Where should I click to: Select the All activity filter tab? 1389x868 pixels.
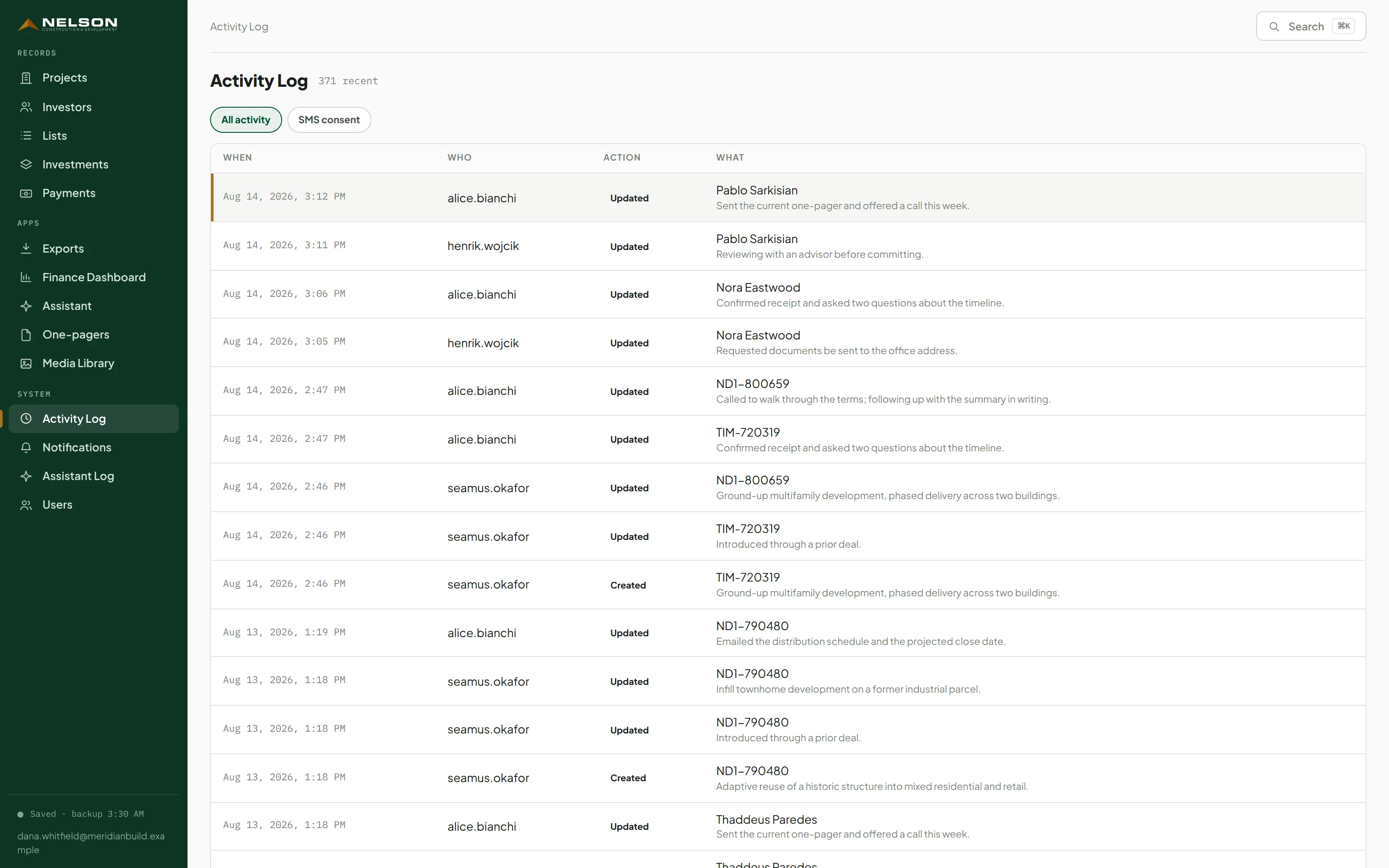(x=246, y=119)
